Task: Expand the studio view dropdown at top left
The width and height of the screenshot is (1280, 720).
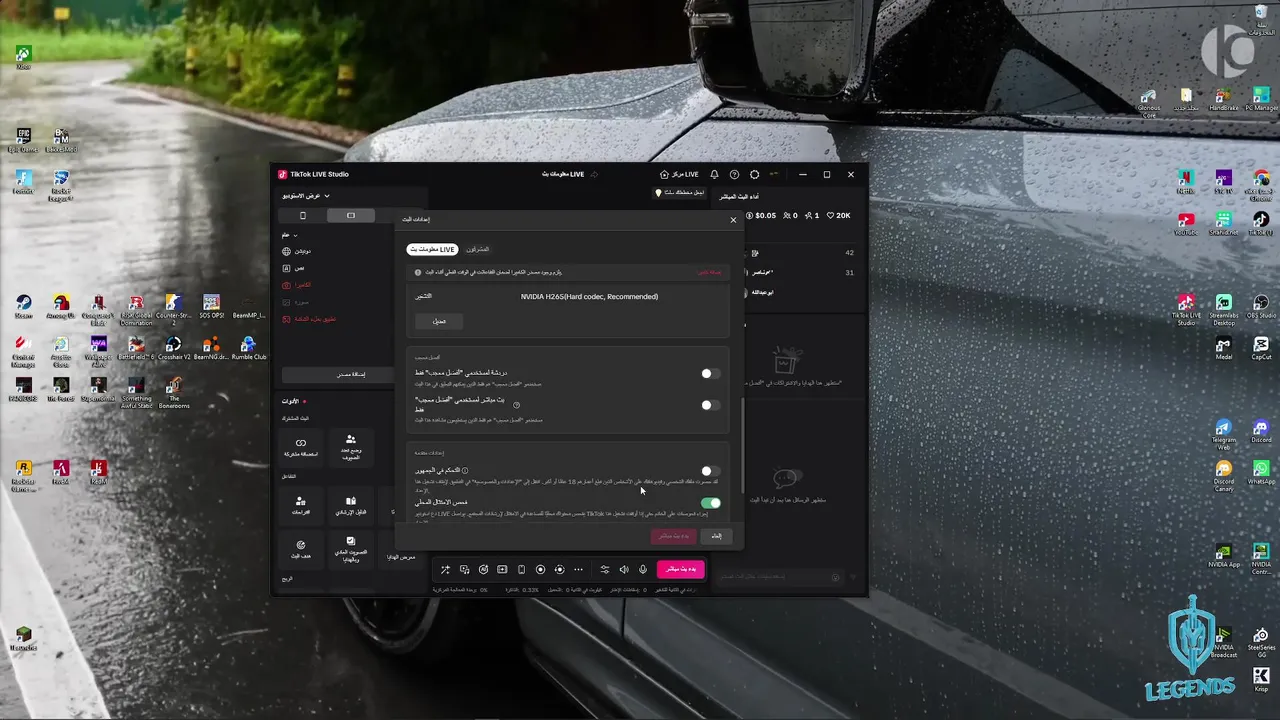Action: (x=306, y=196)
